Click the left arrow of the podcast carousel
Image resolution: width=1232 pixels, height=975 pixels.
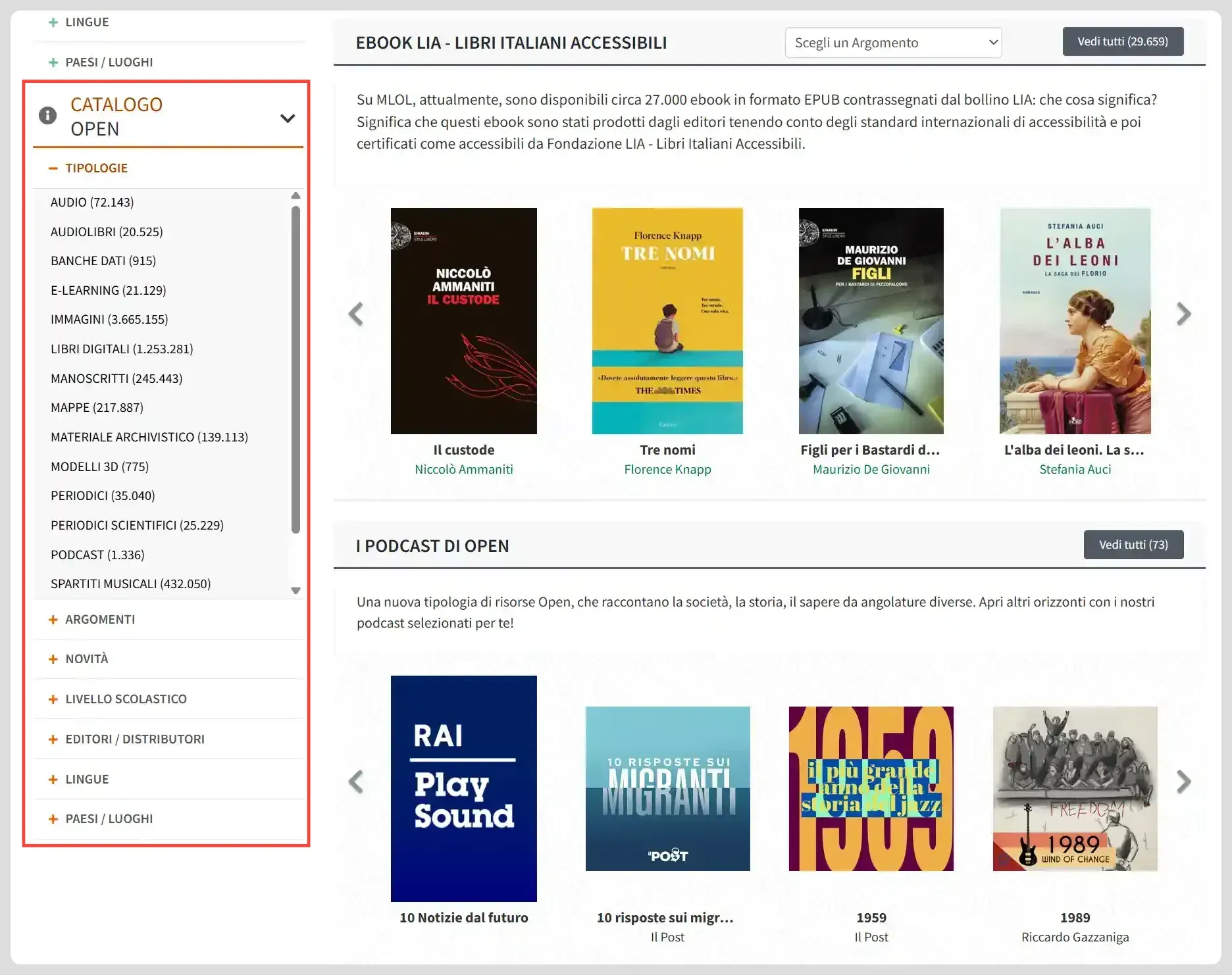pyautogui.click(x=356, y=782)
